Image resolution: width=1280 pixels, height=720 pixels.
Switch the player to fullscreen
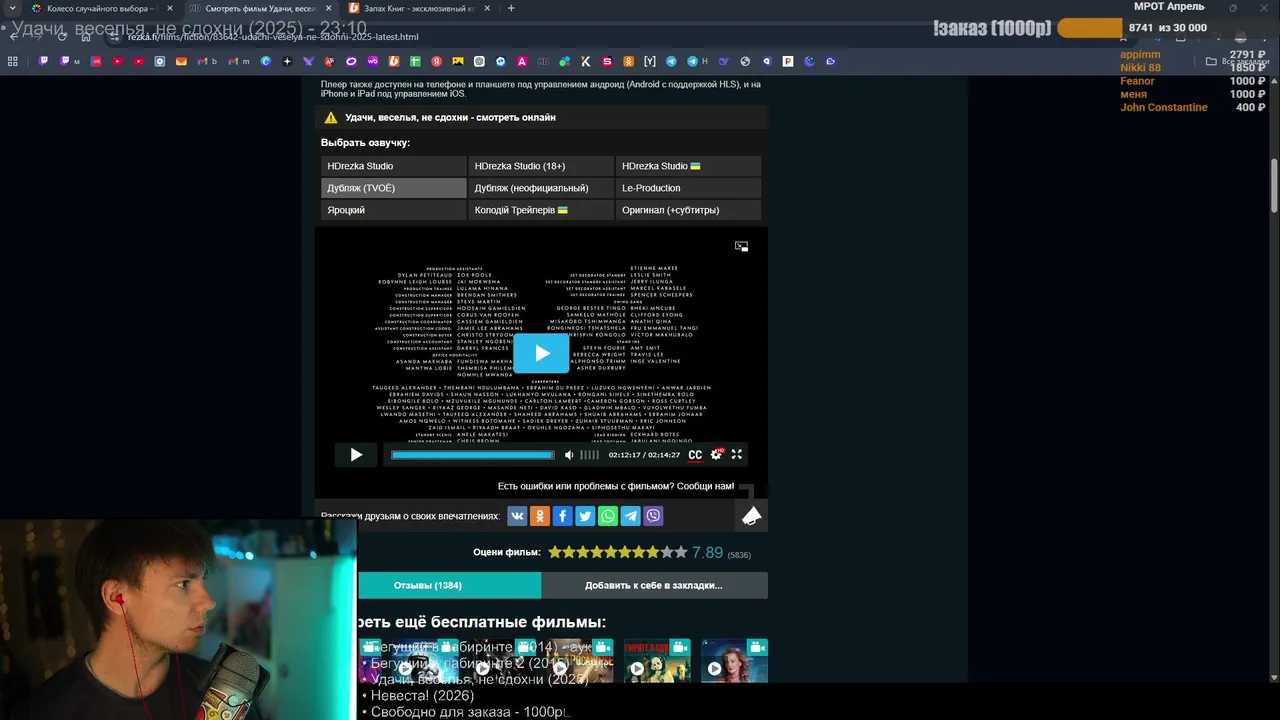pos(737,454)
